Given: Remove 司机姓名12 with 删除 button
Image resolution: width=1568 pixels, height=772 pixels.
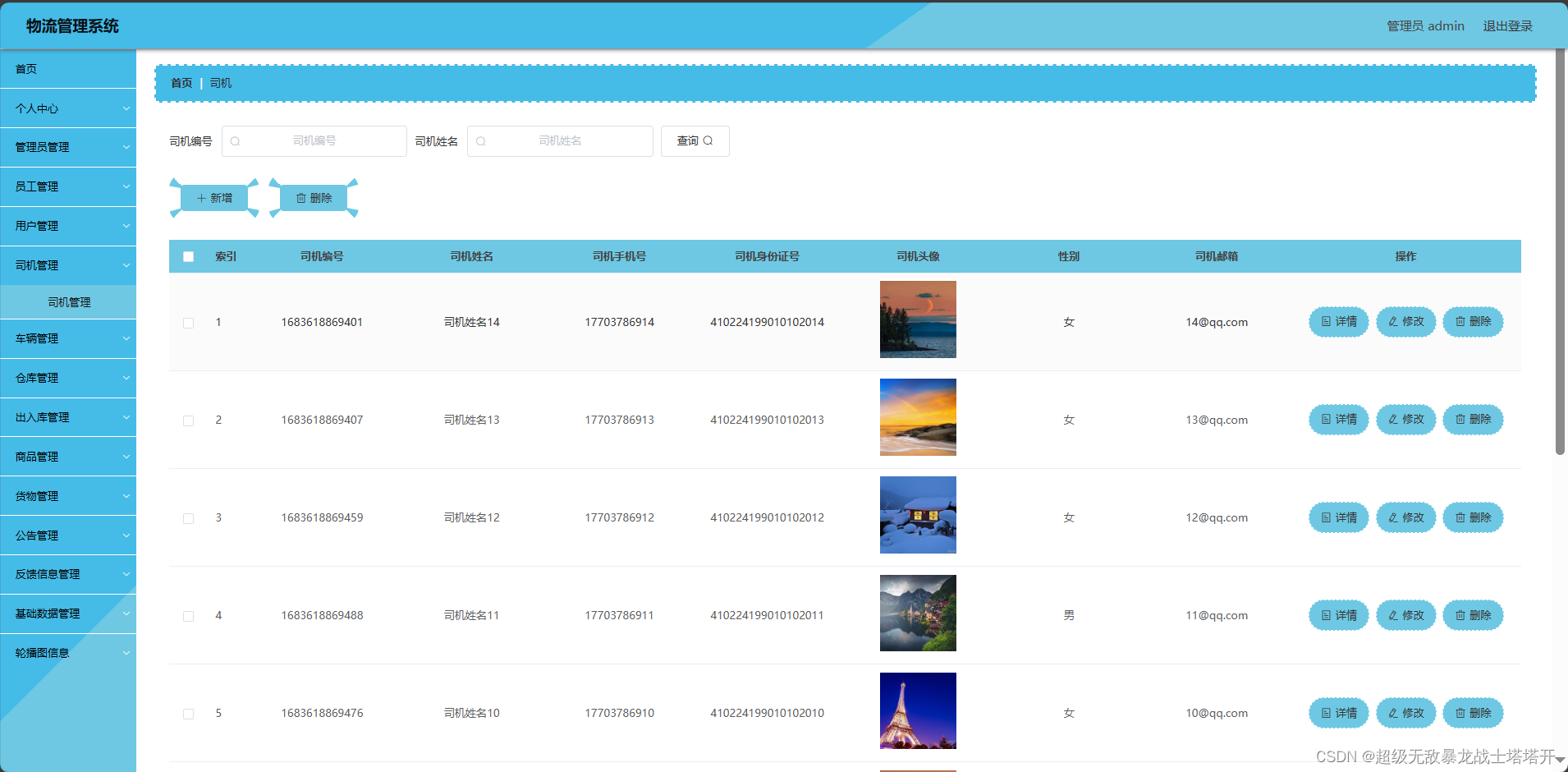Looking at the screenshot, I should click(x=1473, y=517).
